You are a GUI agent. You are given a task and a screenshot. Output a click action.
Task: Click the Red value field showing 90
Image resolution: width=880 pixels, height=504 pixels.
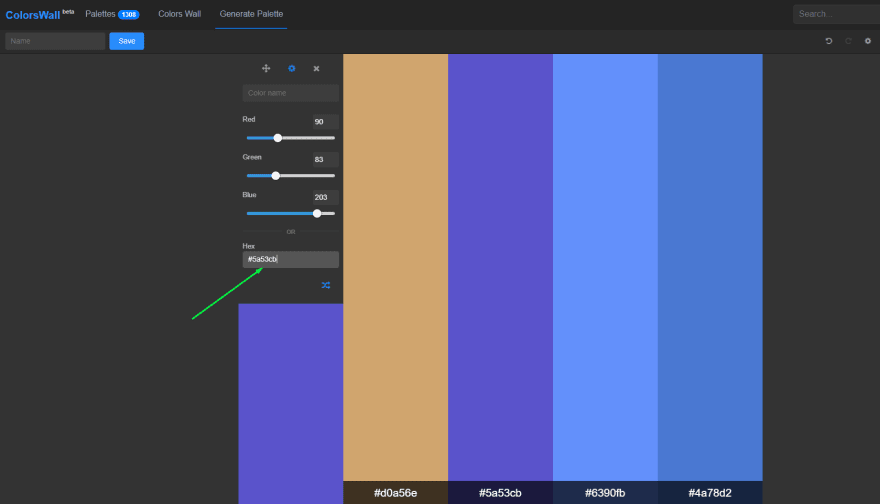click(325, 122)
